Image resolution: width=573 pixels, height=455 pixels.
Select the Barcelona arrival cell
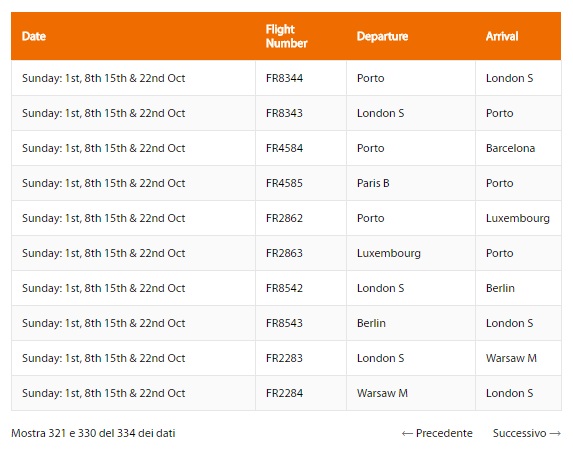[518, 148]
